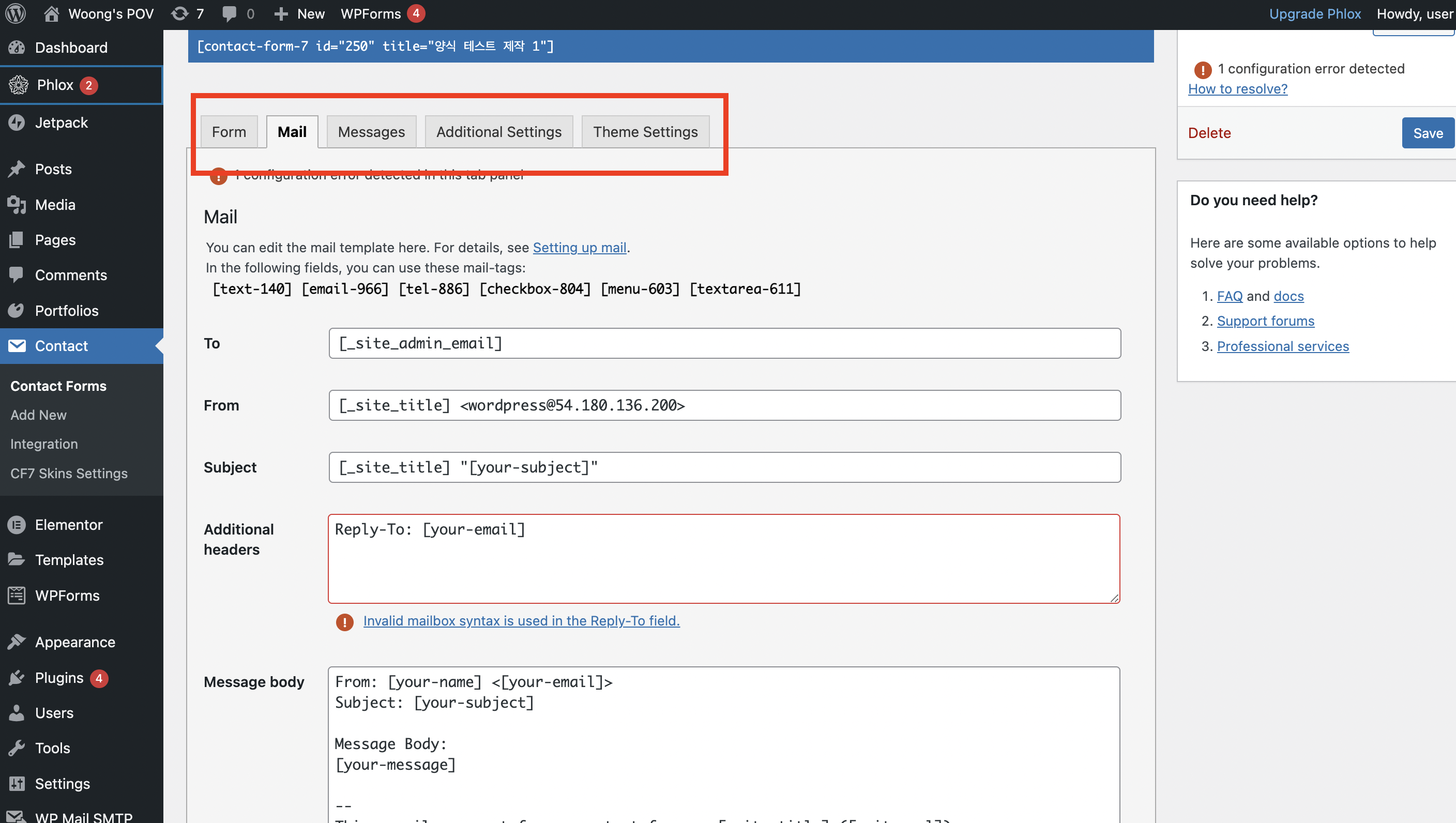Switch to the Form tab

[229, 132]
